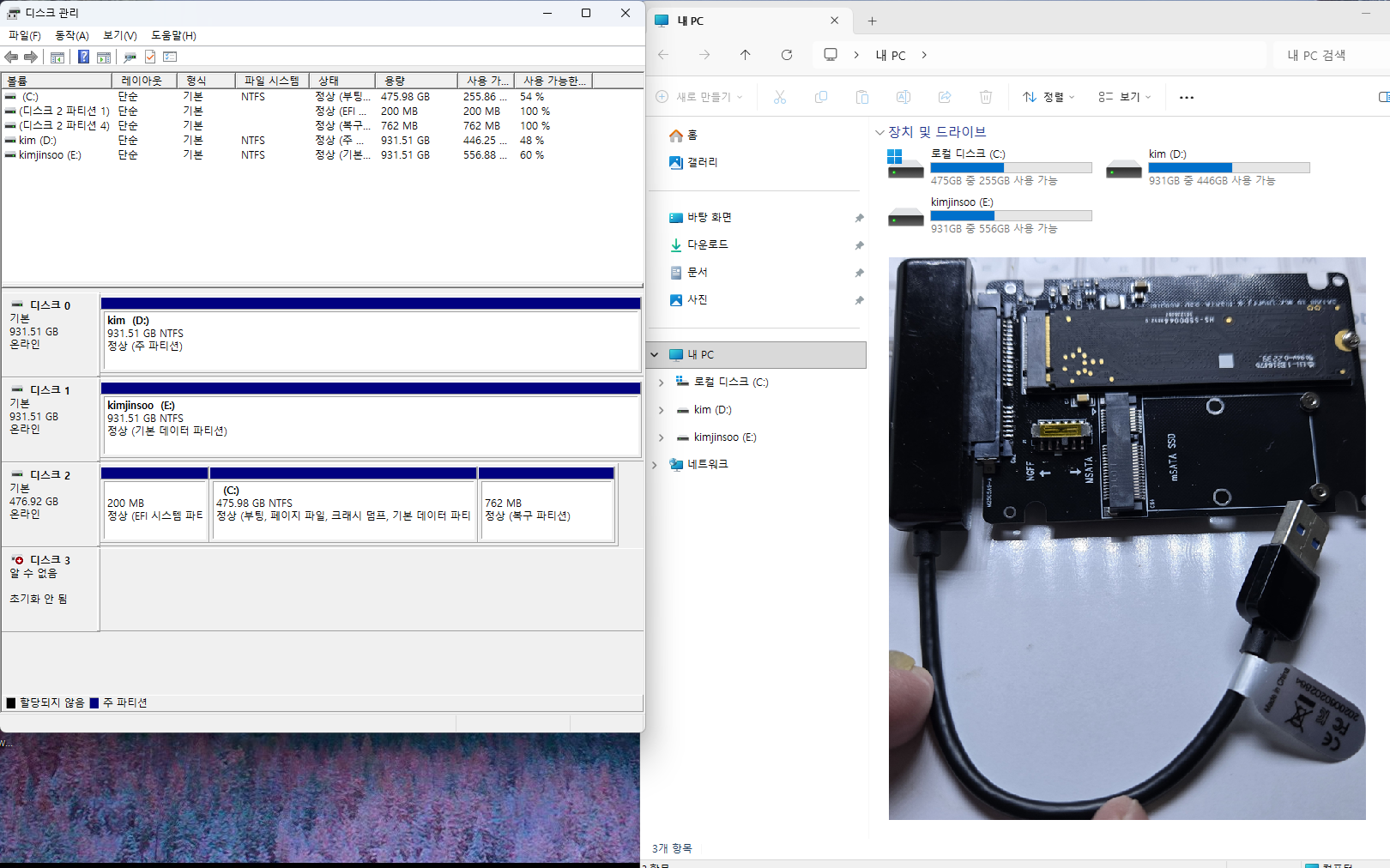
Task: Open the 파일(F) menu in Disk Management
Action: [x=24, y=35]
